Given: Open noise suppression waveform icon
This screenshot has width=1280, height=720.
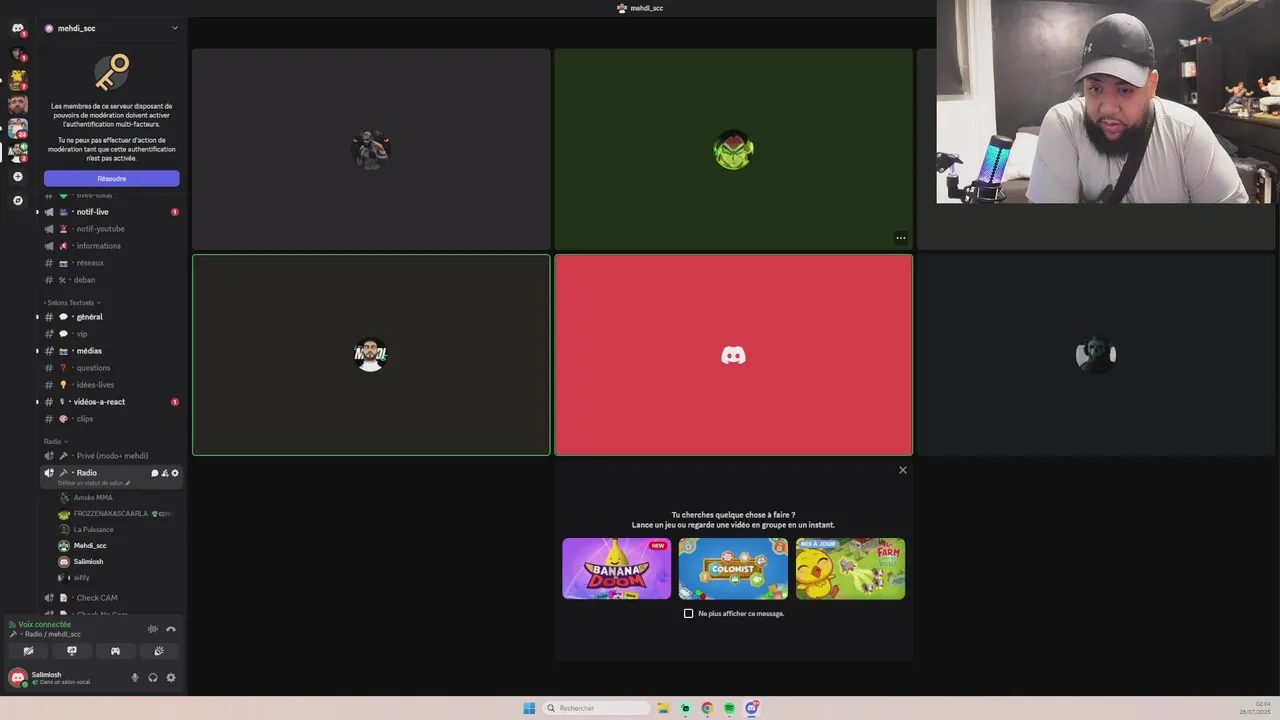Looking at the screenshot, I should point(153,629).
